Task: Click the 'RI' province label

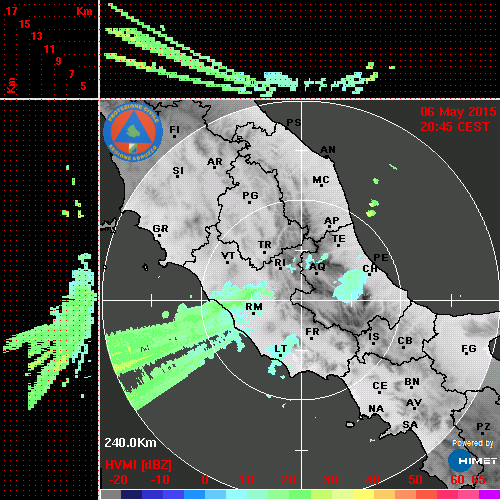Action: 280,263
